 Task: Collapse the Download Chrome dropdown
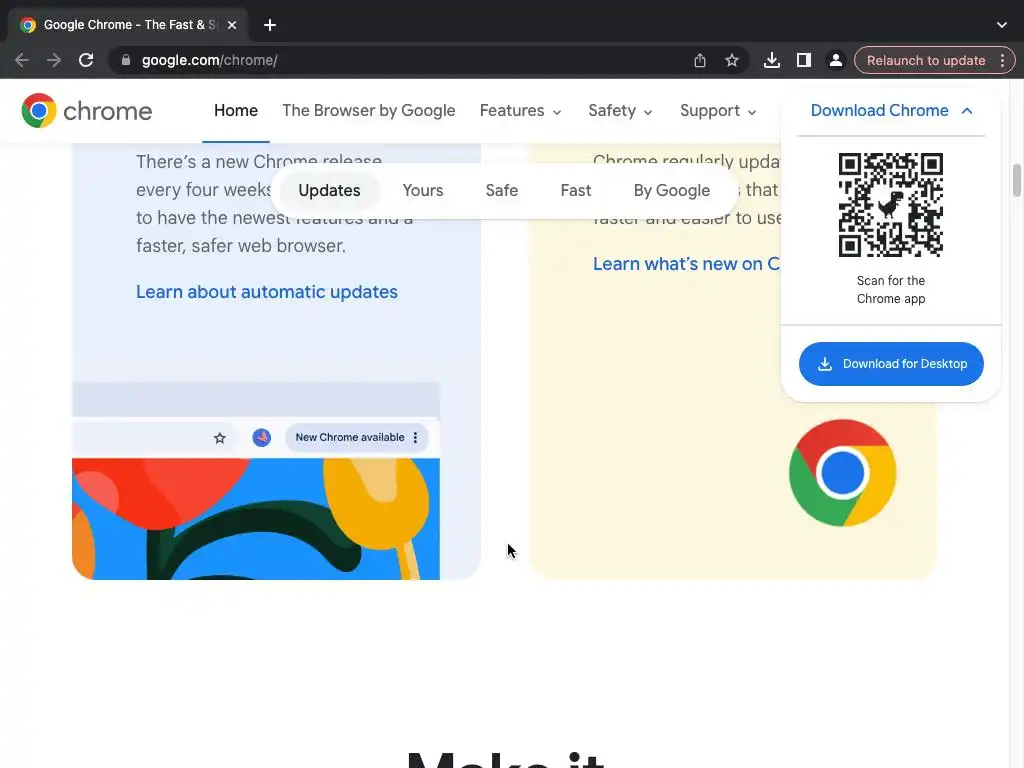(x=891, y=110)
